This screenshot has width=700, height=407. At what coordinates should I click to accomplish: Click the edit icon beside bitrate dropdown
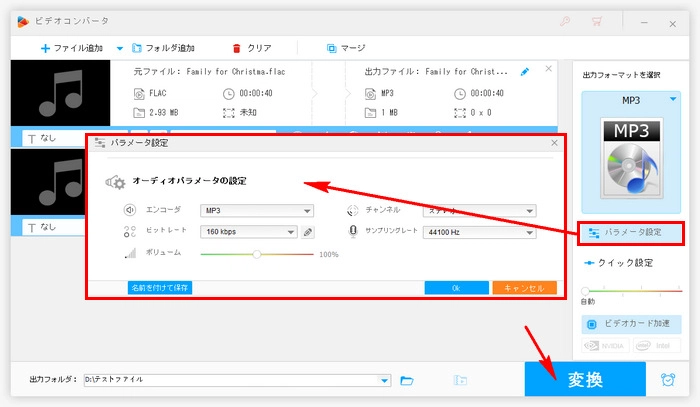[x=308, y=232]
